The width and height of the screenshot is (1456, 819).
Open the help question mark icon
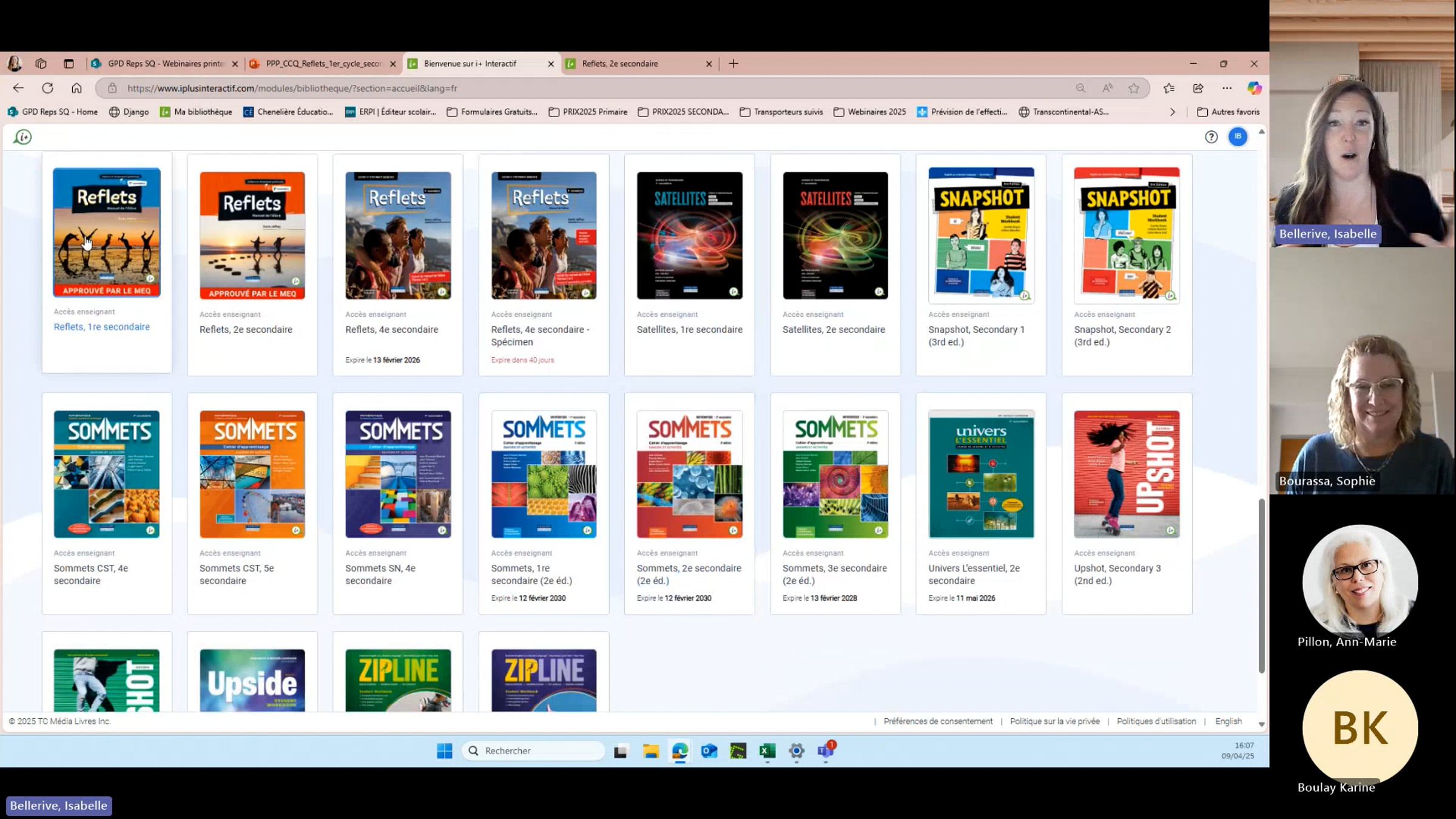(x=1211, y=137)
